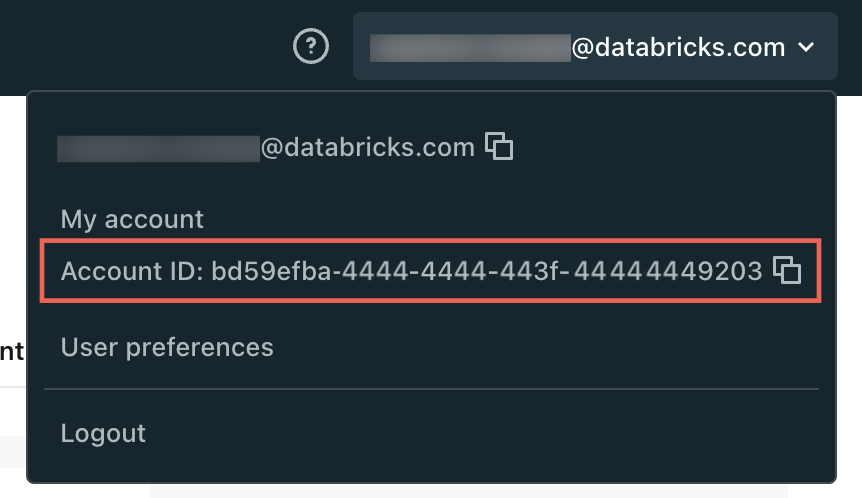Select User preferences menu entry
This screenshot has height=498, width=862.
click(x=167, y=347)
